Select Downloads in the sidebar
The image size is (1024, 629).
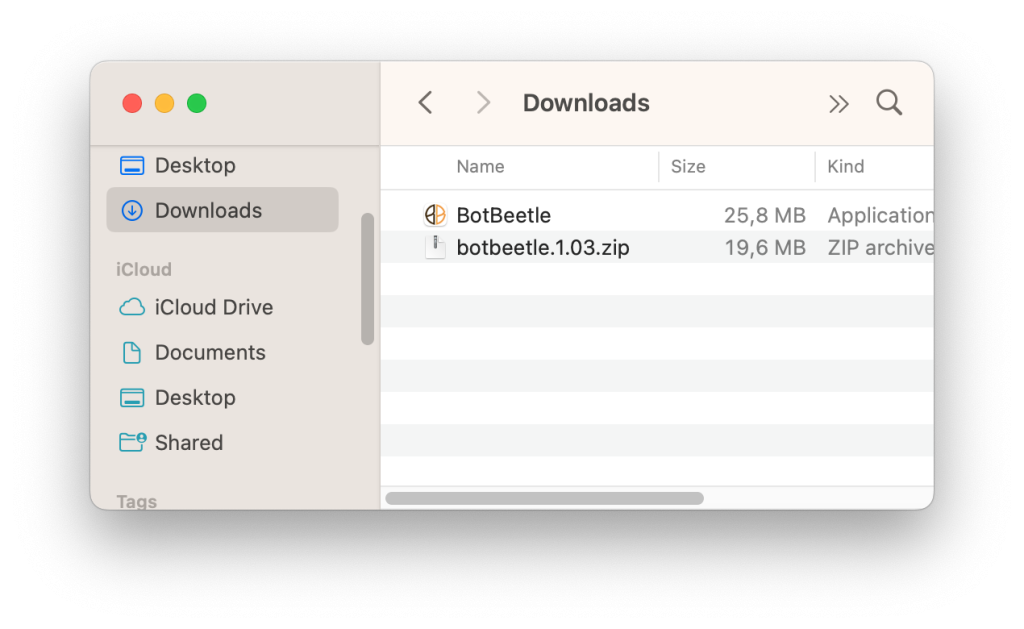(222, 210)
